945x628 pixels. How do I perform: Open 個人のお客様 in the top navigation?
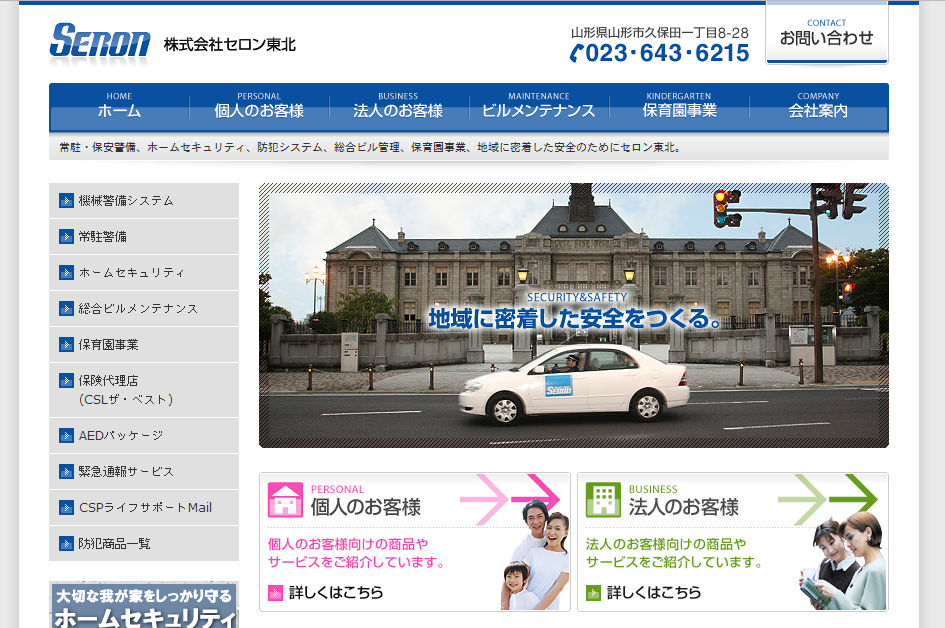coord(259,106)
